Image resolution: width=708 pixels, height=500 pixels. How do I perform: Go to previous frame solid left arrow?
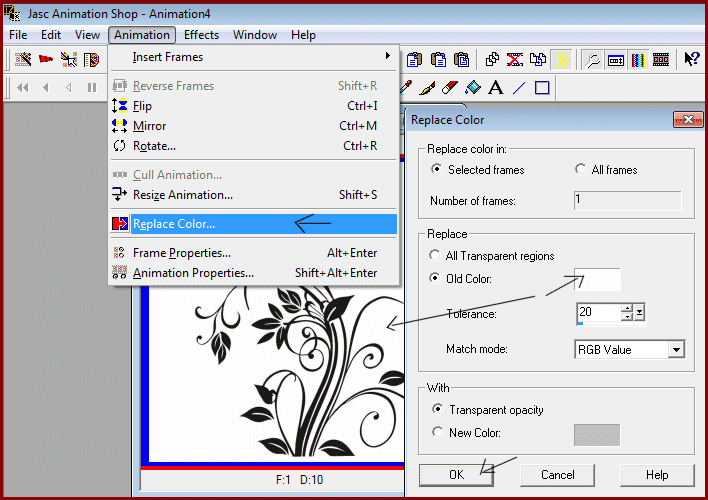click(46, 87)
